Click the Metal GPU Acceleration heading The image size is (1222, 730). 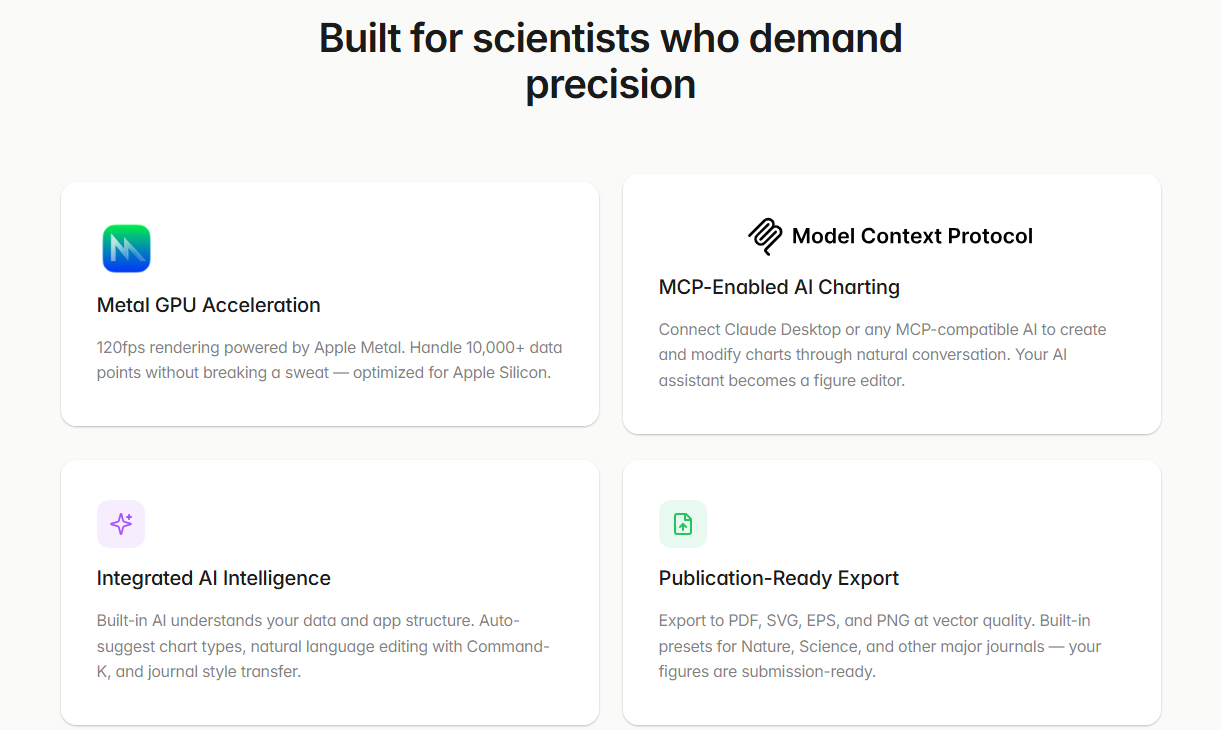click(x=209, y=305)
